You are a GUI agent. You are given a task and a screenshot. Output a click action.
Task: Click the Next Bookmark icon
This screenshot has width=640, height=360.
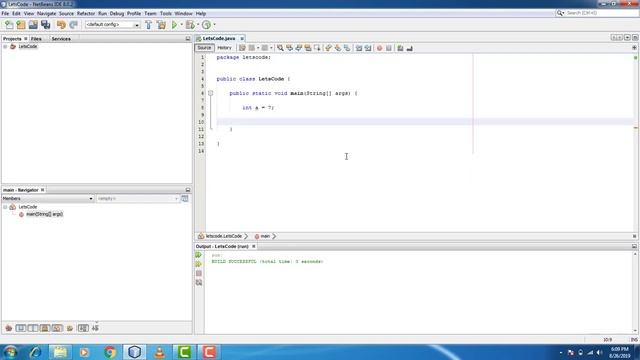tap(338, 48)
